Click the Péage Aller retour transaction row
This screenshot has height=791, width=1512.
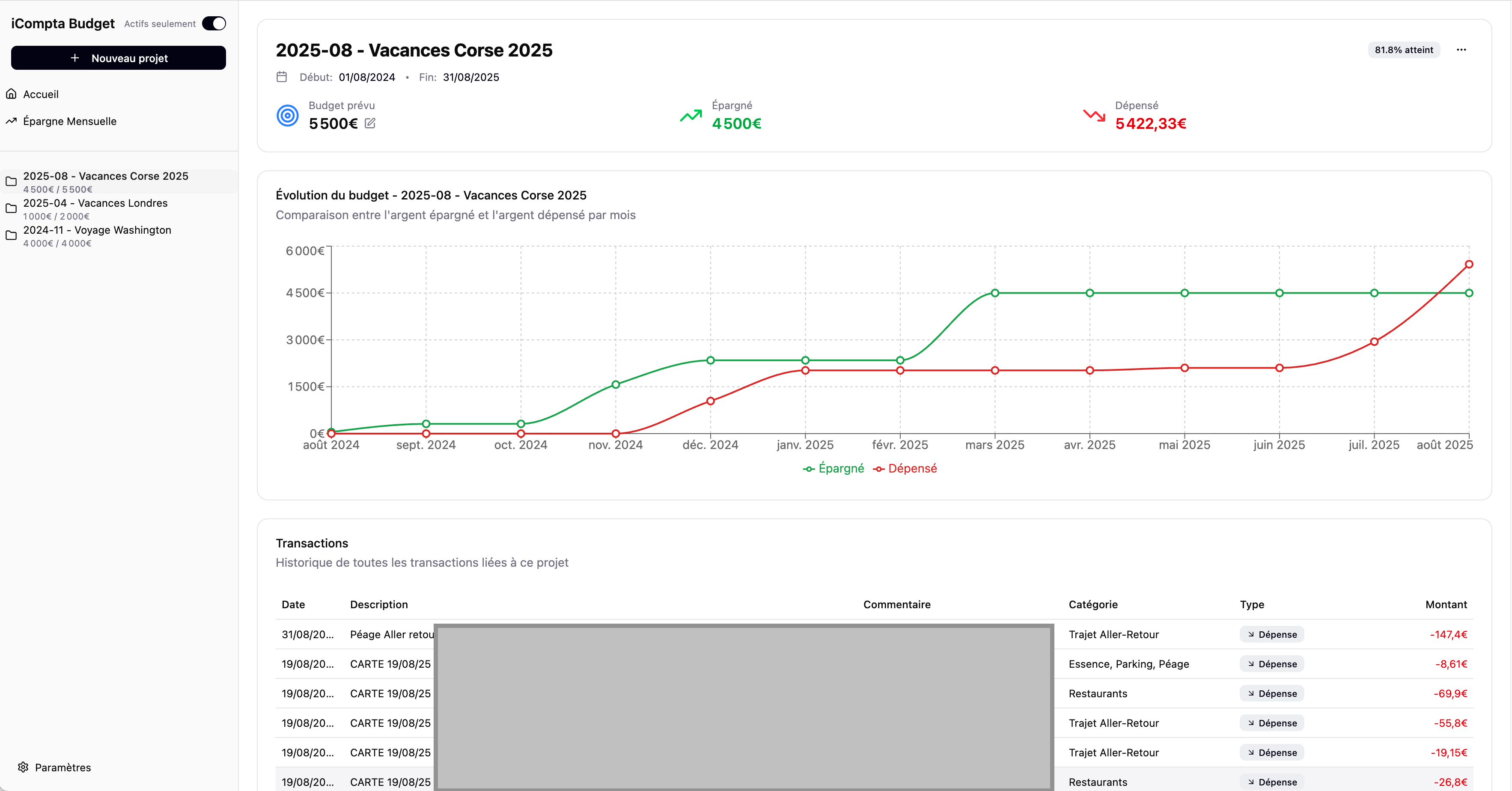click(392, 634)
